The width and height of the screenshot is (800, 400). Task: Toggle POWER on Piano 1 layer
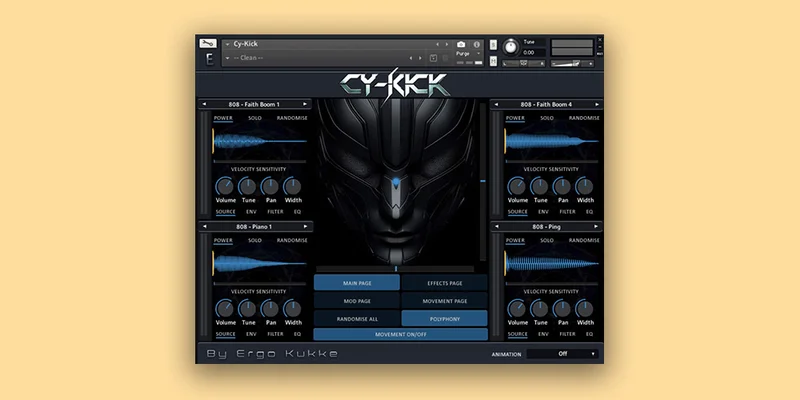[x=223, y=240]
